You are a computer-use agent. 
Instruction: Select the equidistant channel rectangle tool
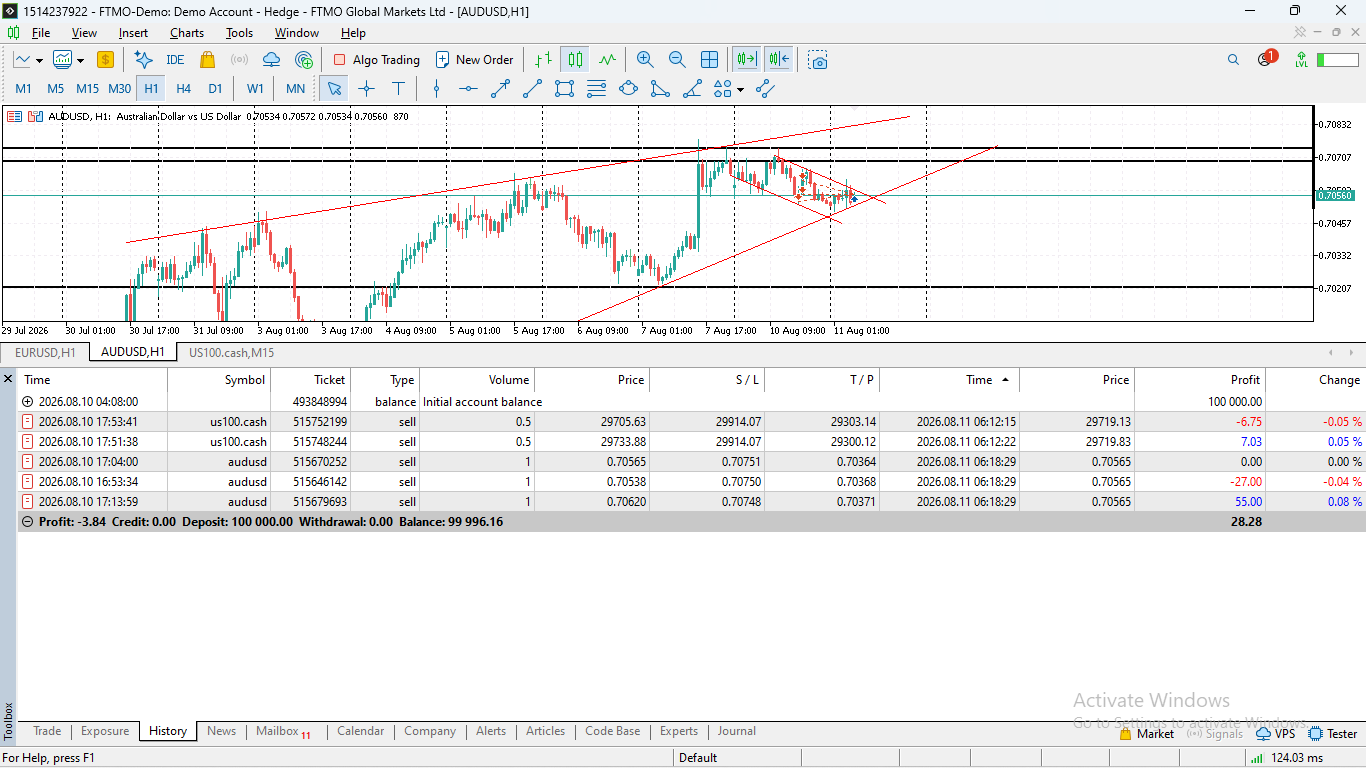tap(564, 89)
